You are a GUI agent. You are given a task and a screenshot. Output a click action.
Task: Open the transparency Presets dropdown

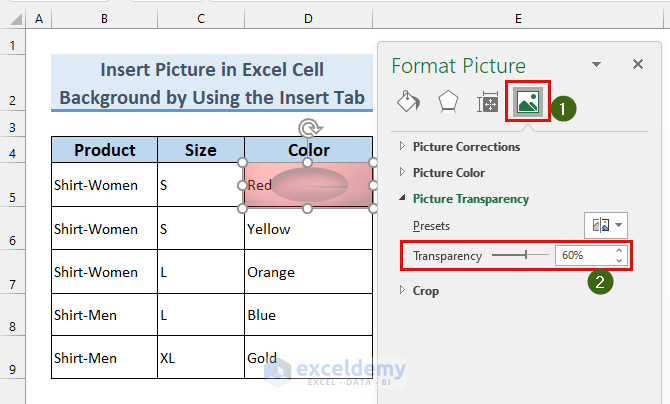(x=607, y=226)
